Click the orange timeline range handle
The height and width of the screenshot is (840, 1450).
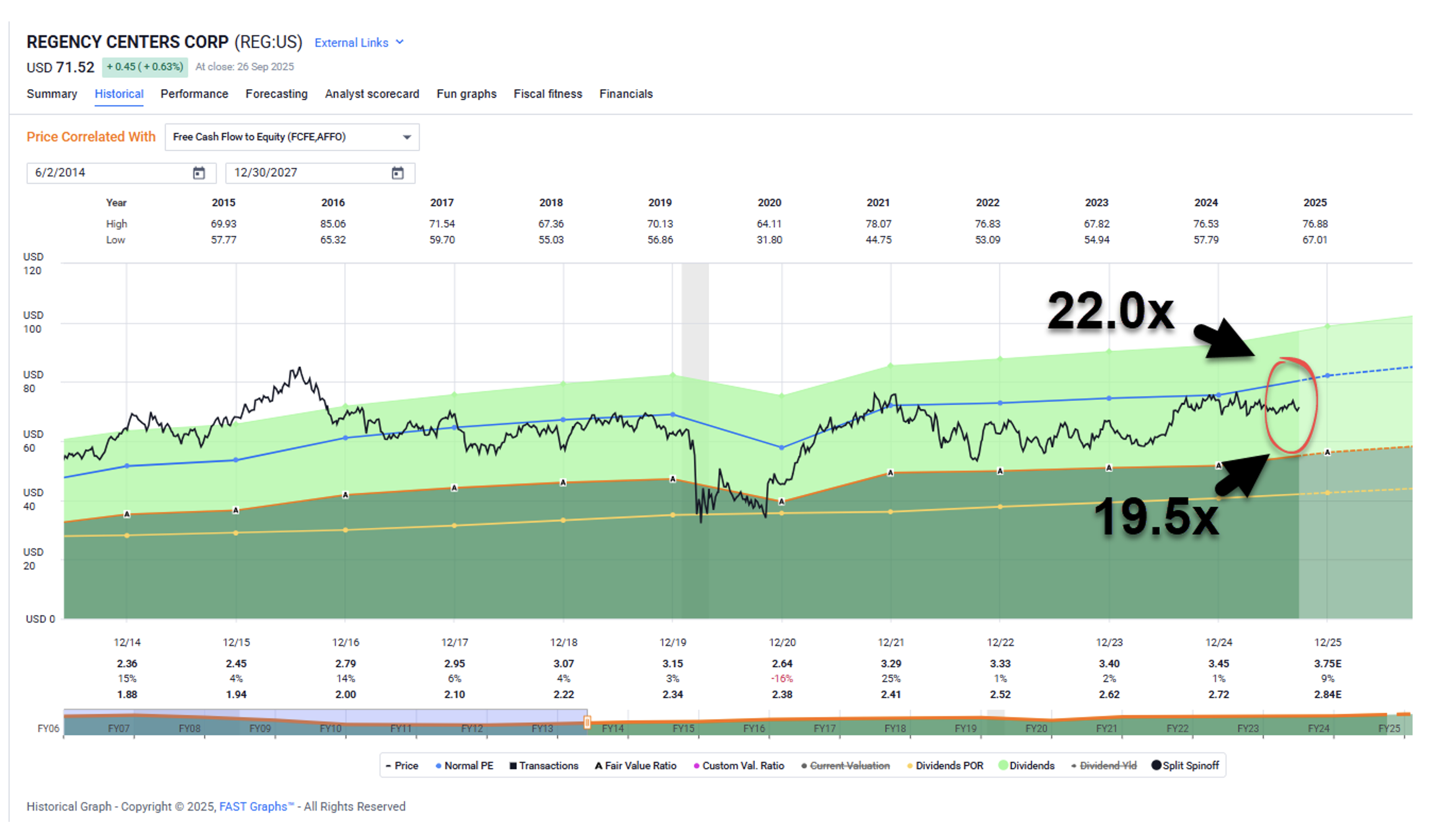587,722
